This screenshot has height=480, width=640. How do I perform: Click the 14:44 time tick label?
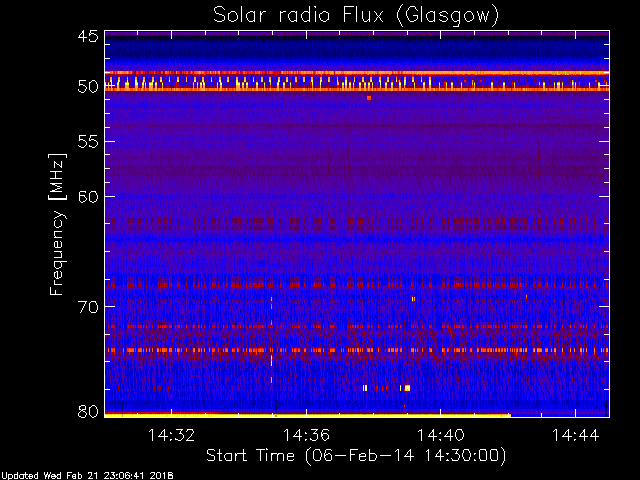pos(576,435)
